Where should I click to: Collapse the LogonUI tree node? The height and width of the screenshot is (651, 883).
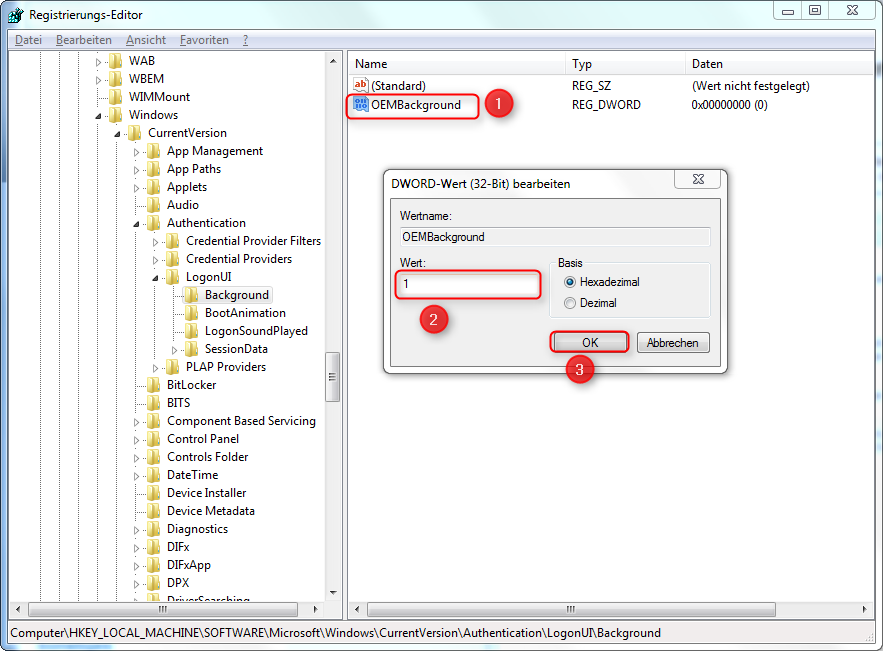click(x=156, y=277)
